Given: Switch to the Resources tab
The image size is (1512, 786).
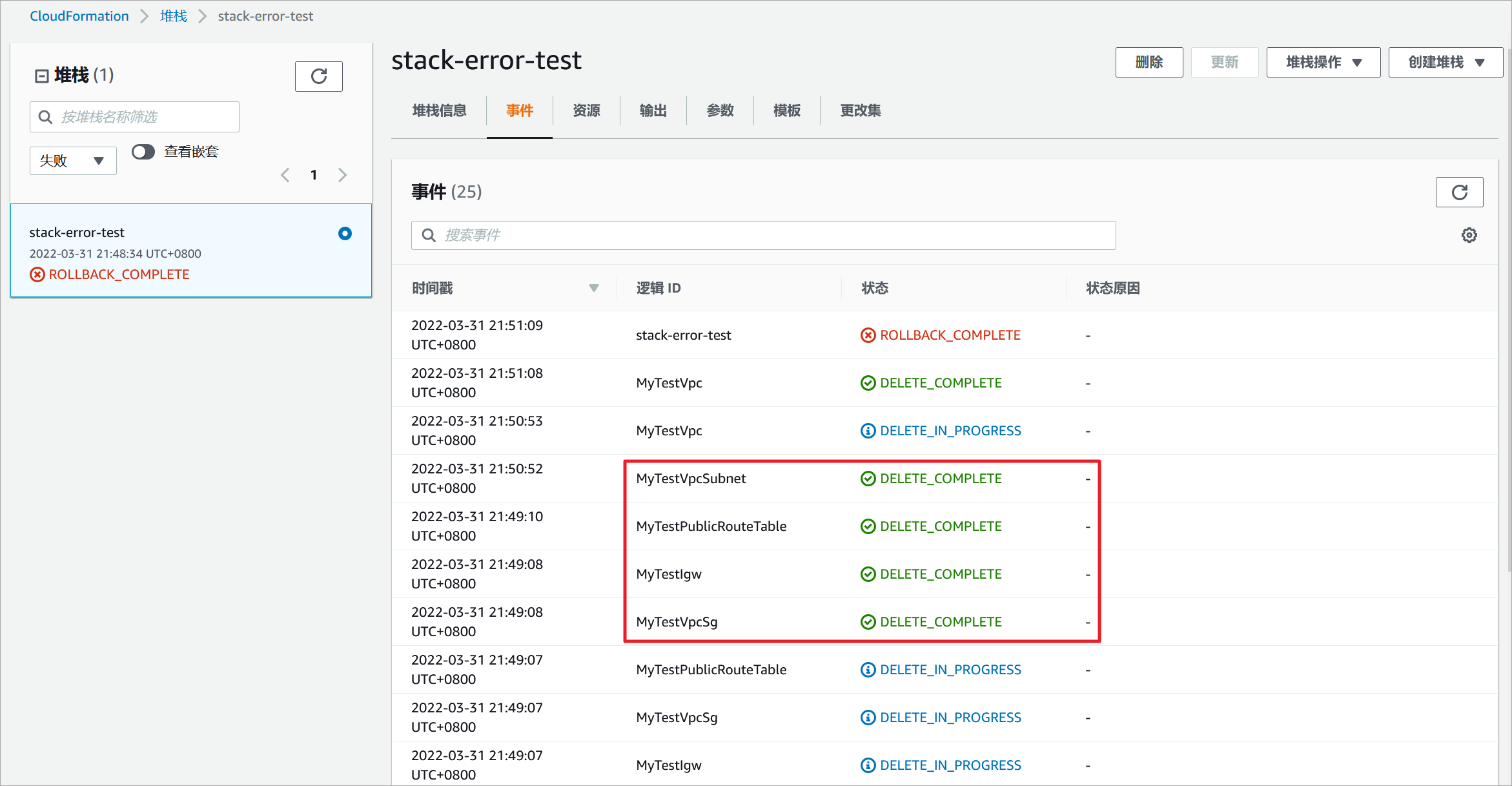Looking at the screenshot, I should pyautogui.click(x=586, y=110).
